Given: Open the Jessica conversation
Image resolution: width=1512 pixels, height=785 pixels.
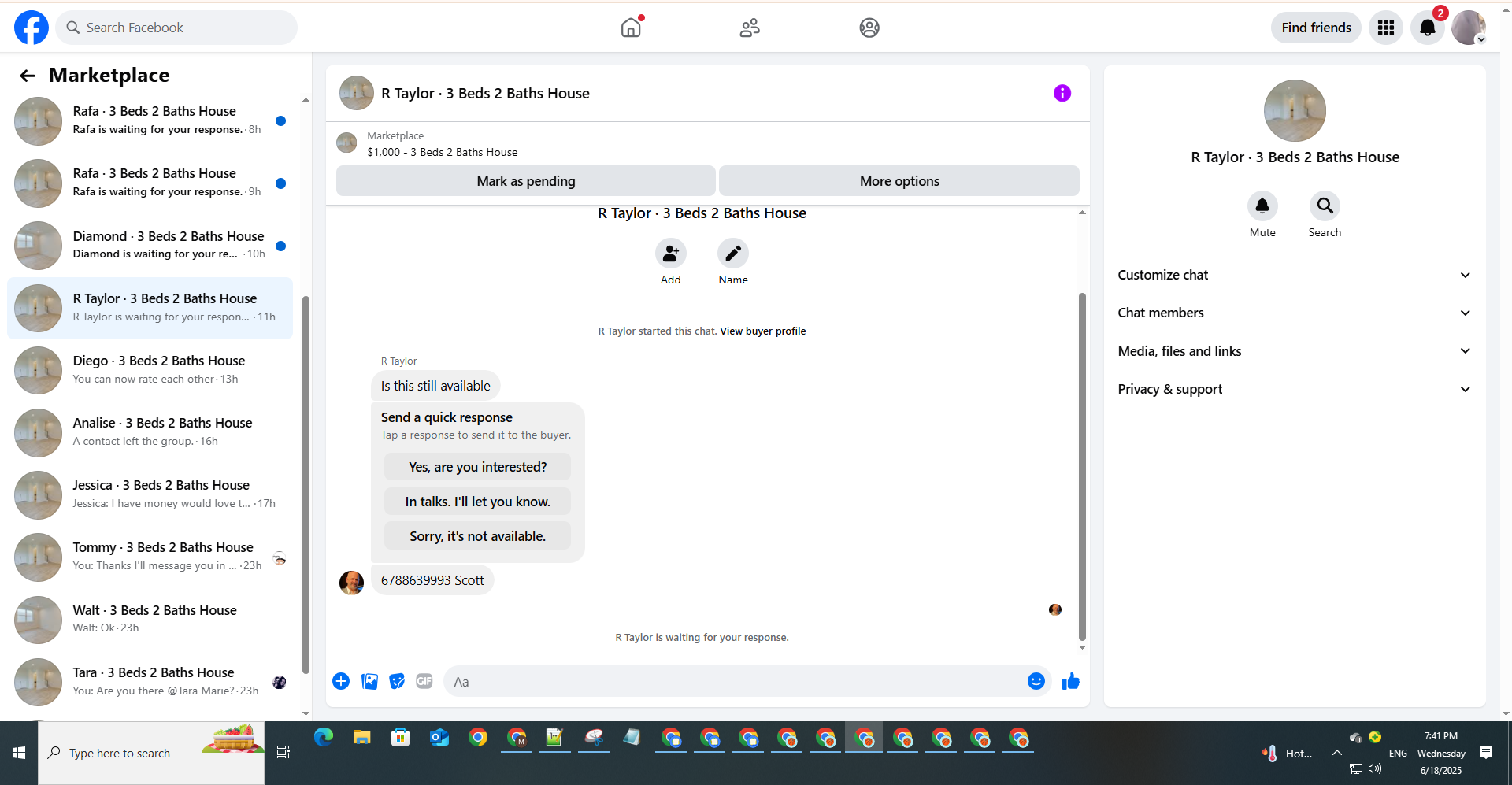Looking at the screenshot, I should pyautogui.click(x=150, y=494).
